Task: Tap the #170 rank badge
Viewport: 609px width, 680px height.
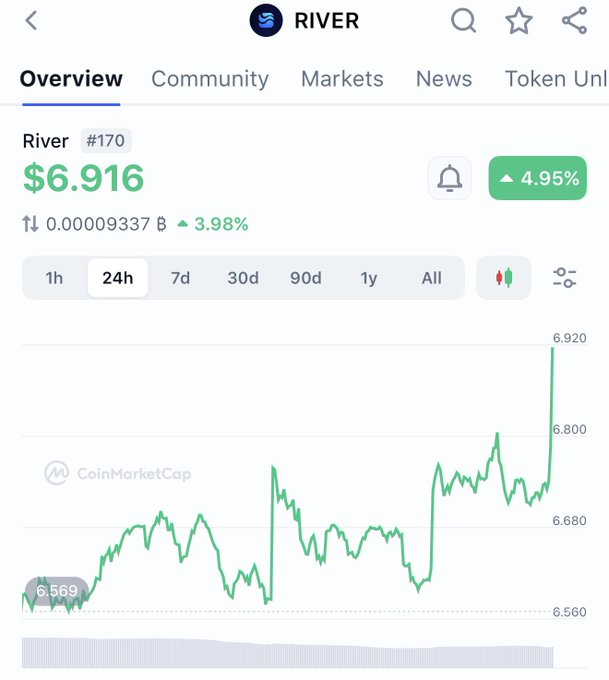Action: coord(106,141)
